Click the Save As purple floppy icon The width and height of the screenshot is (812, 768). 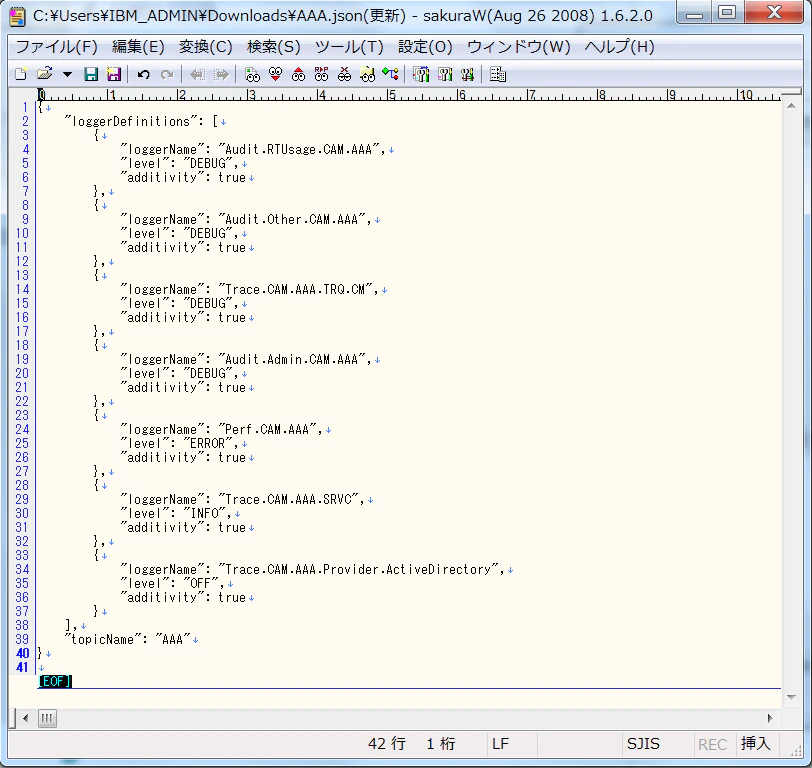[114, 74]
